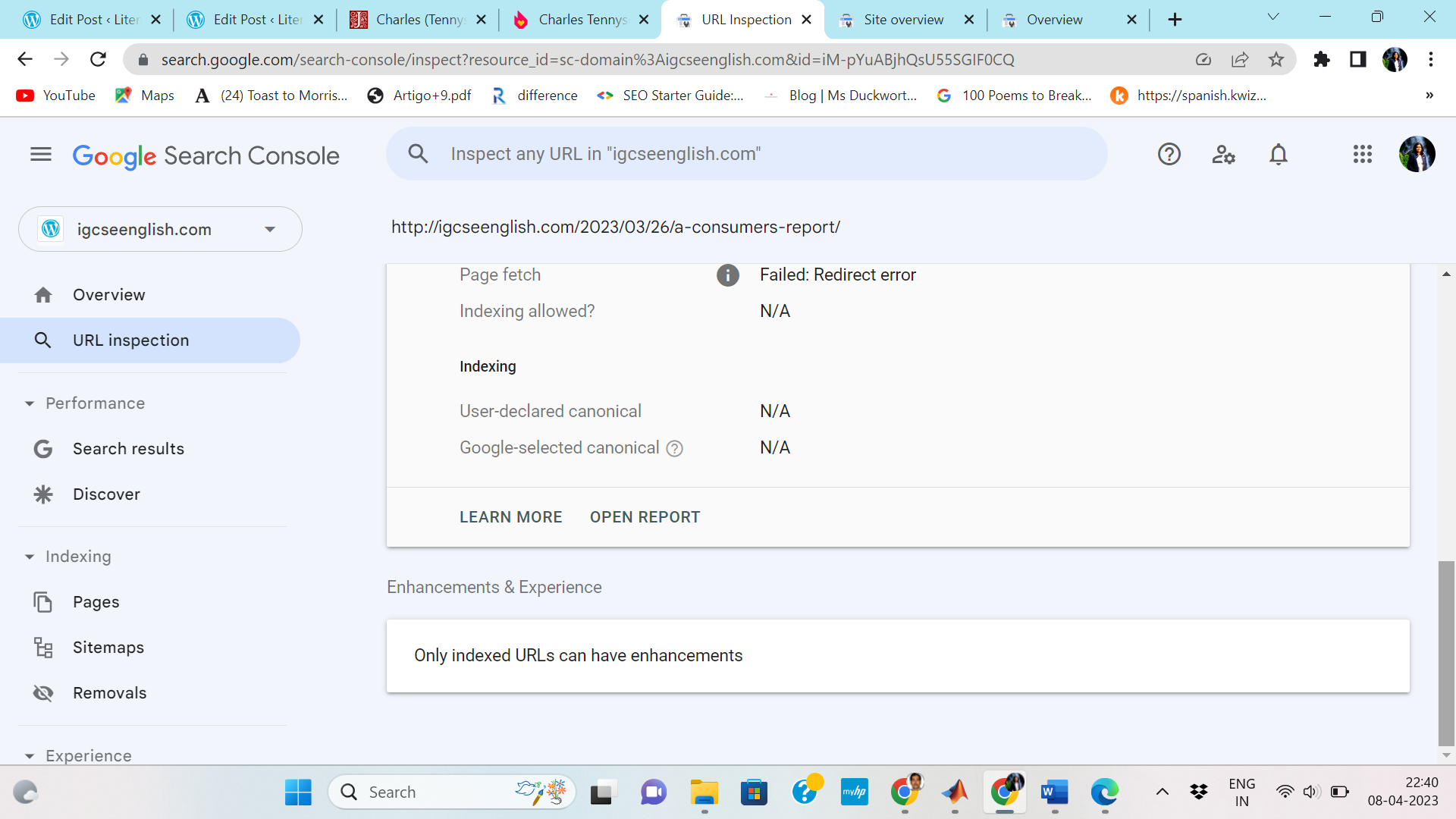Open the Sitemaps menu item
Screen dimensions: 1456x819
108,648
